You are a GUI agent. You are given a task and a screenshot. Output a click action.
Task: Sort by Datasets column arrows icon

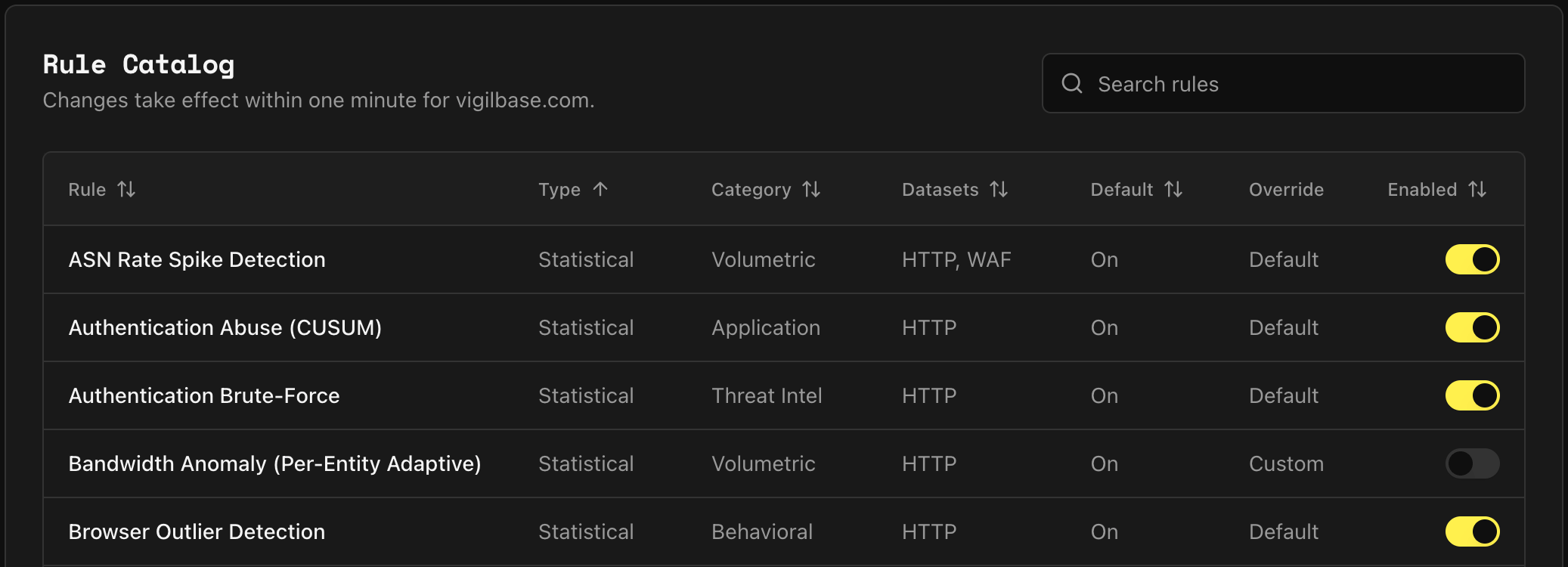click(x=999, y=189)
